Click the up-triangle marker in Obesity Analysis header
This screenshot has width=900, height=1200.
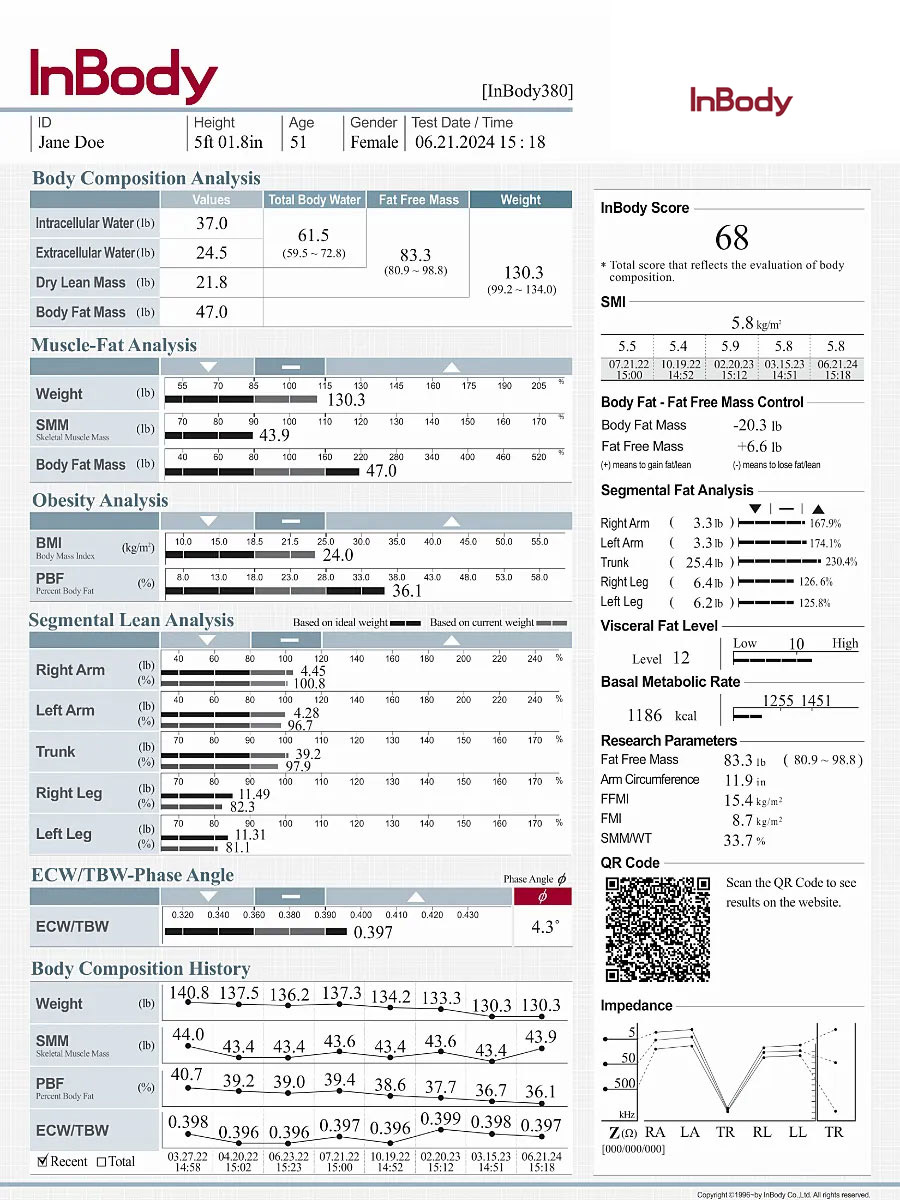click(x=450, y=521)
